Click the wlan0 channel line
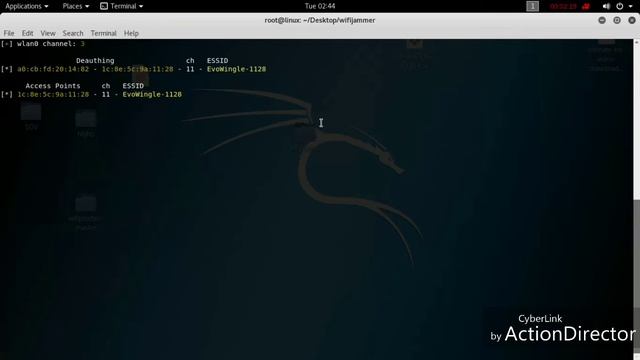The image size is (640, 360). [42, 44]
